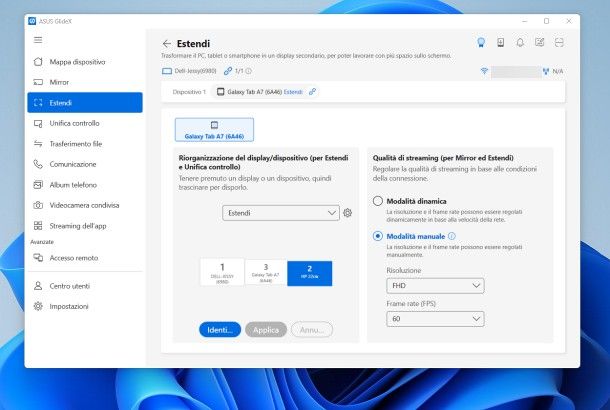610x410 pixels.
Task: Open the Risoluzione FHD dropdown
Action: (435, 286)
